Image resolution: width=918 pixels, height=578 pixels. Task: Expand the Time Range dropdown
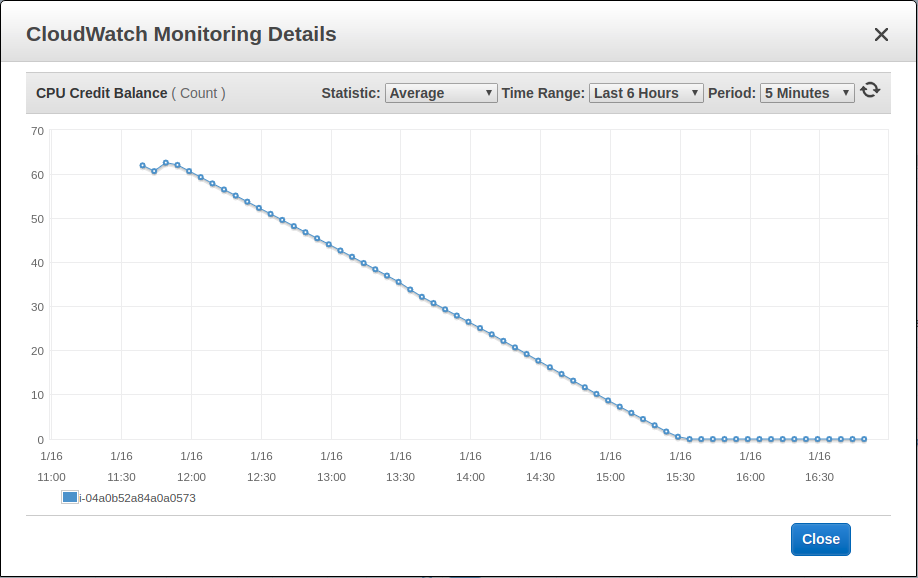pos(646,93)
